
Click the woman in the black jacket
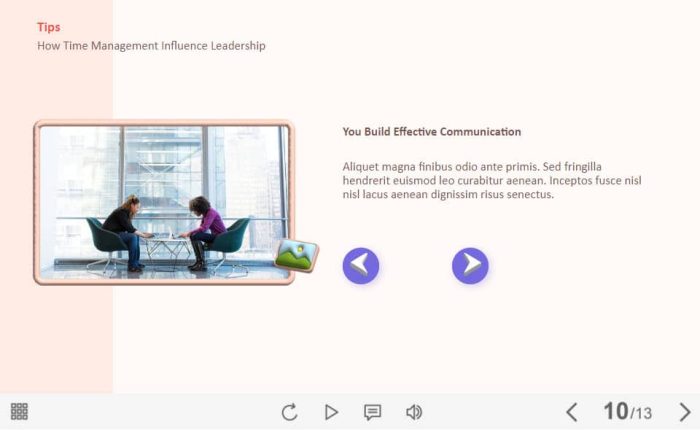tap(126, 232)
